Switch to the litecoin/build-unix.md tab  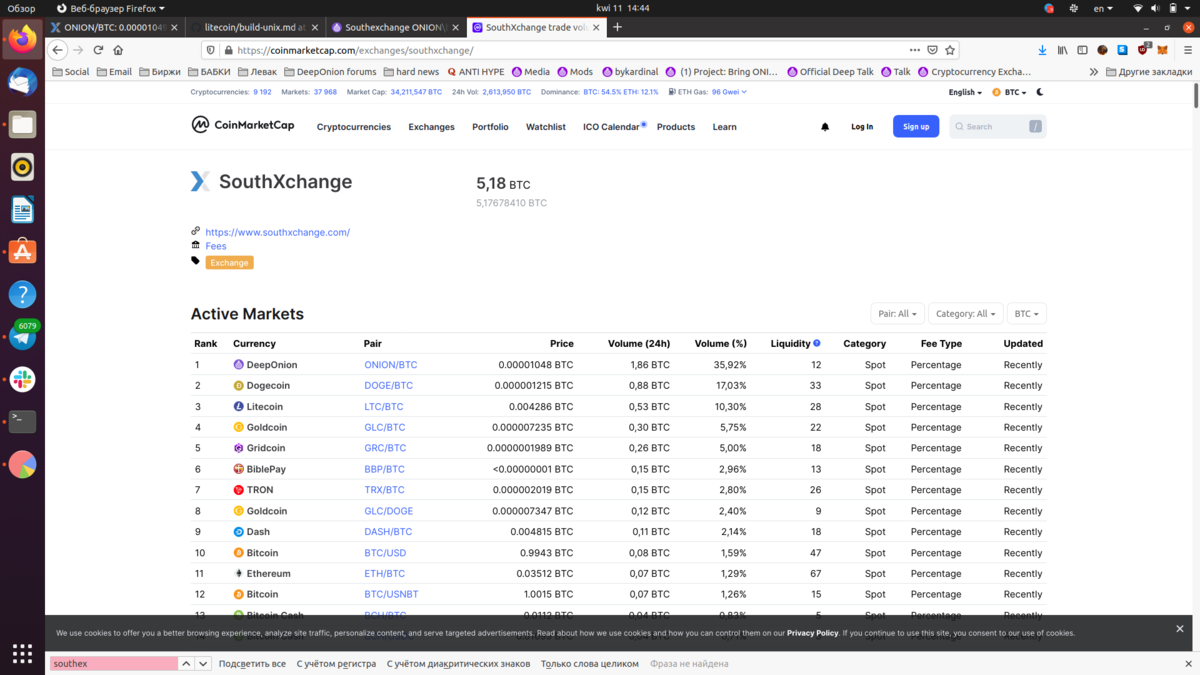coord(255,27)
